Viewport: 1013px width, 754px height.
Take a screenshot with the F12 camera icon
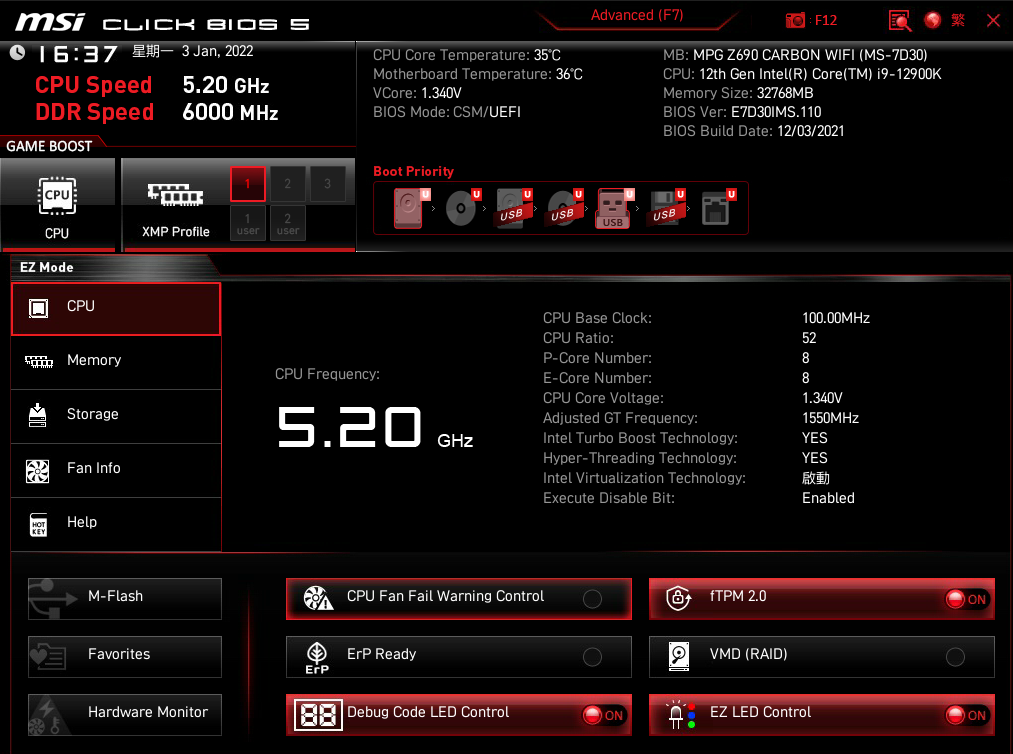[x=795, y=21]
